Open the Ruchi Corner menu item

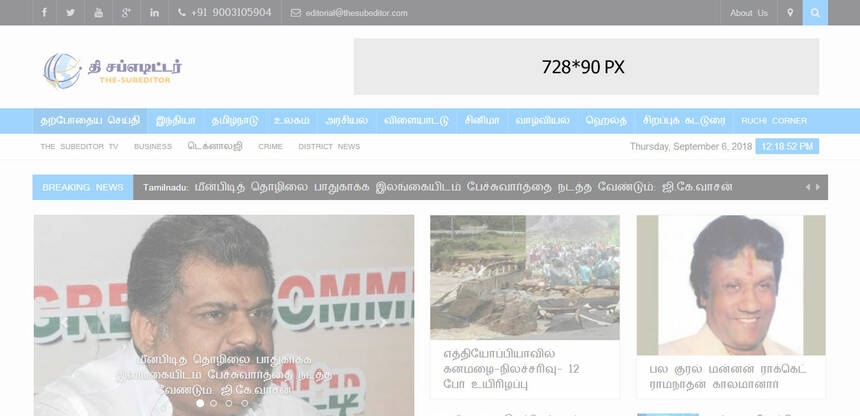pyautogui.click(x=773, y=121)
